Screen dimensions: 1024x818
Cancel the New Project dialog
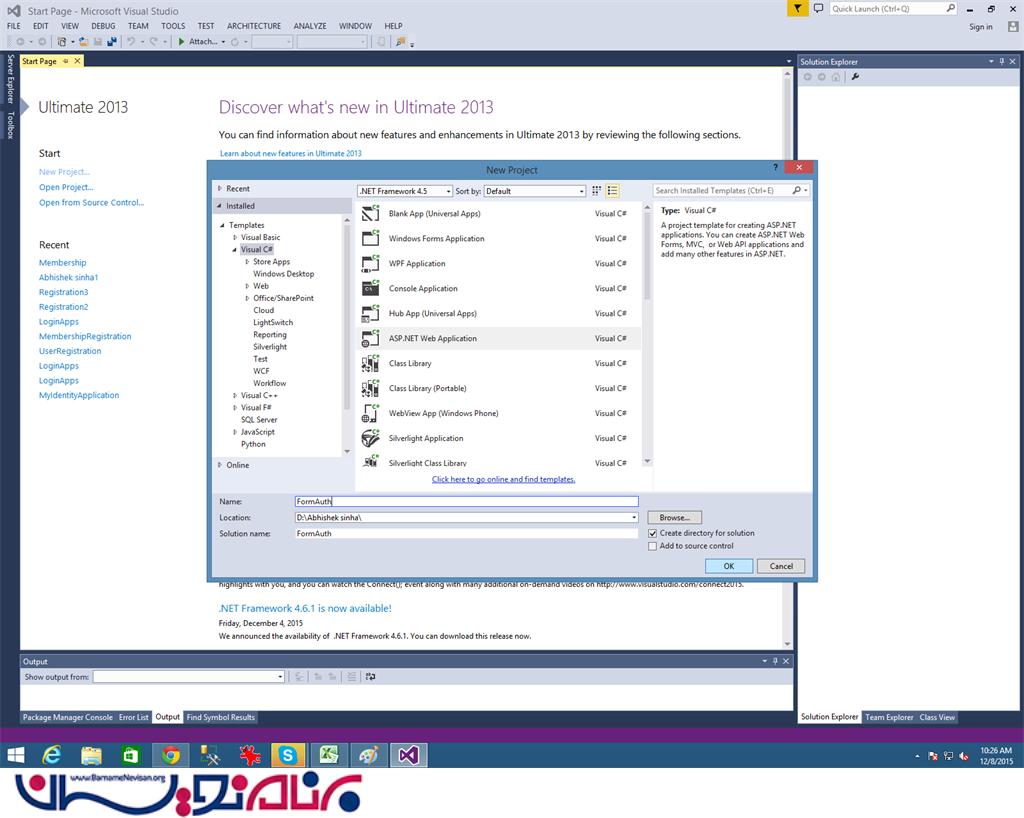[781, 567]
